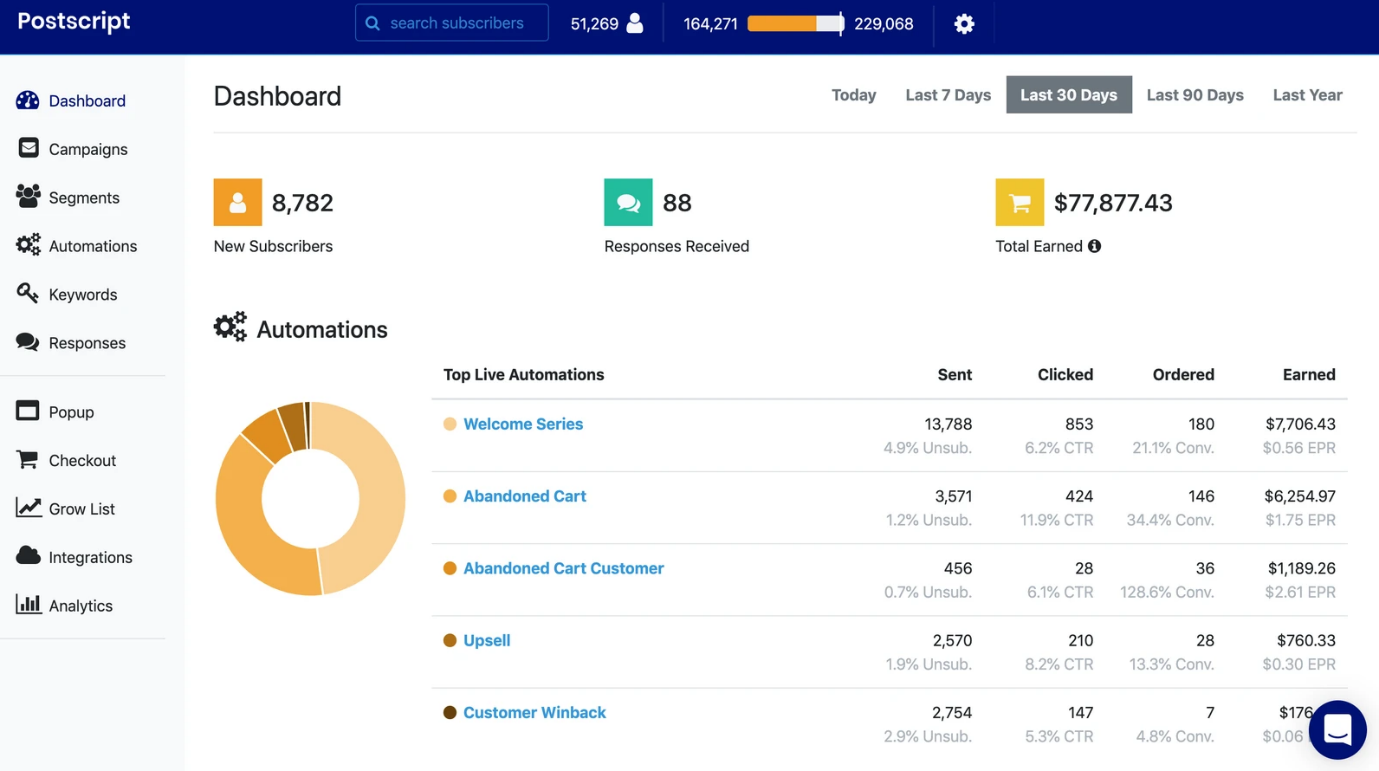The height and width of the screenshot is (771, 1379).
Task: Click the Analytics bar chart icon
Action: [28, 604]
